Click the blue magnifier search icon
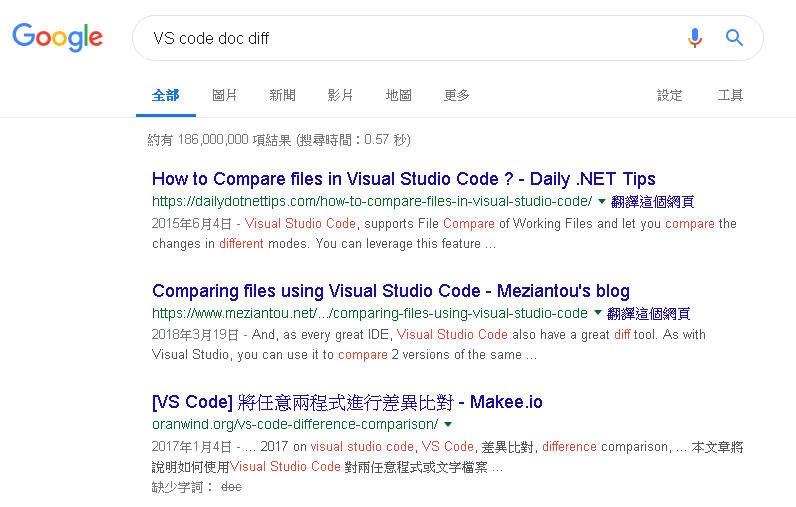796x507 pixels. coord(734,38)
